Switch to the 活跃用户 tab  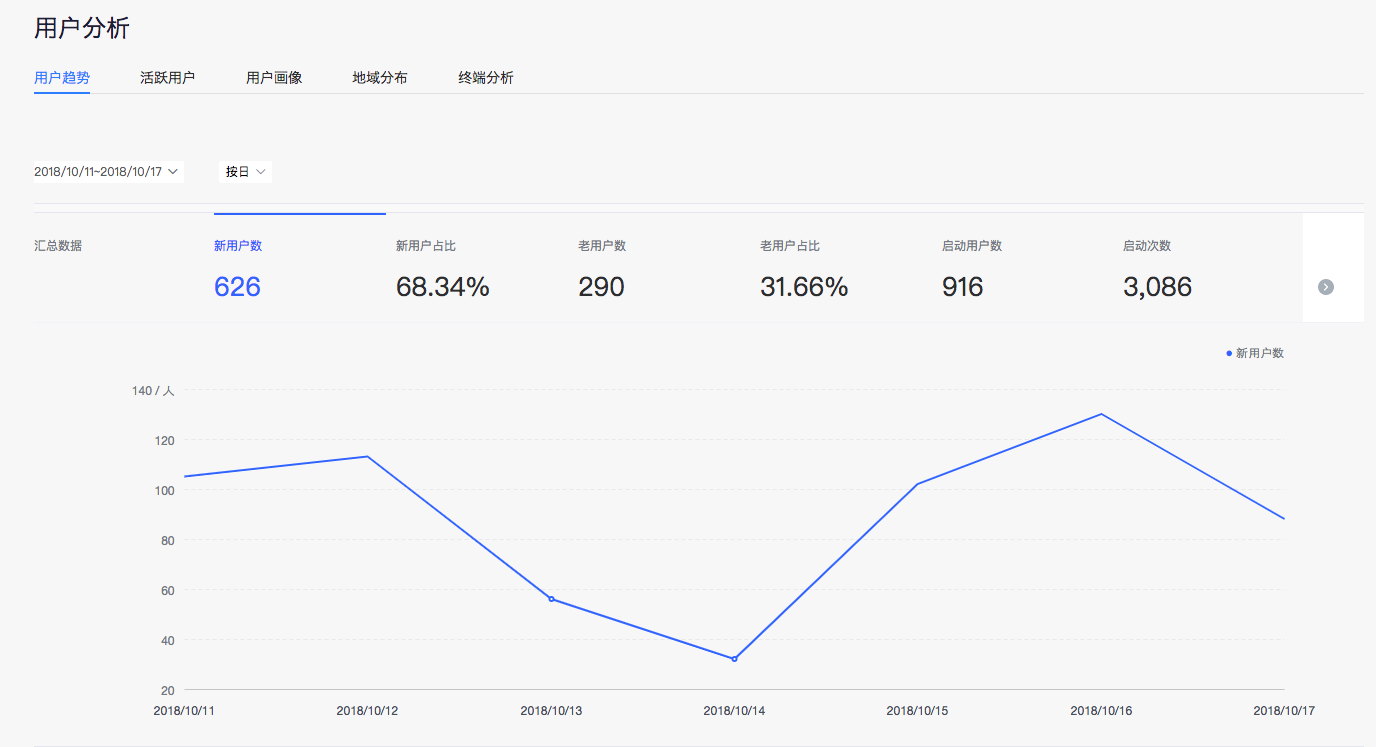click(167, 78)
